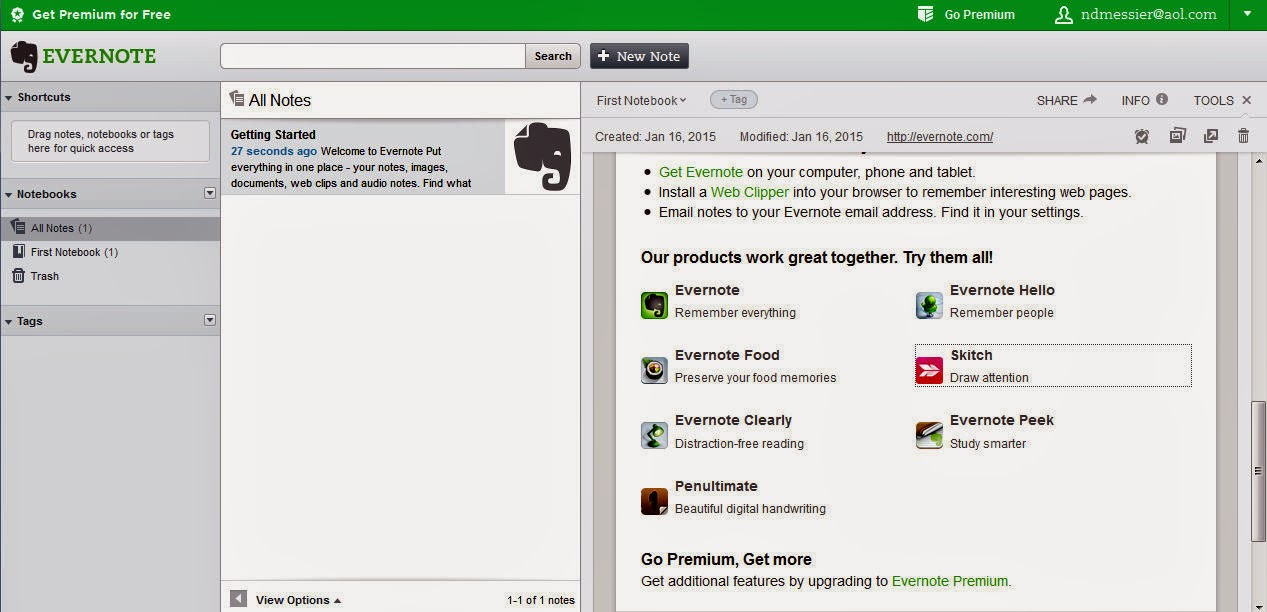This screenshot has width=1267, height=612.
Task: Click the share arrow icon
Action: tap(1090, 100)
